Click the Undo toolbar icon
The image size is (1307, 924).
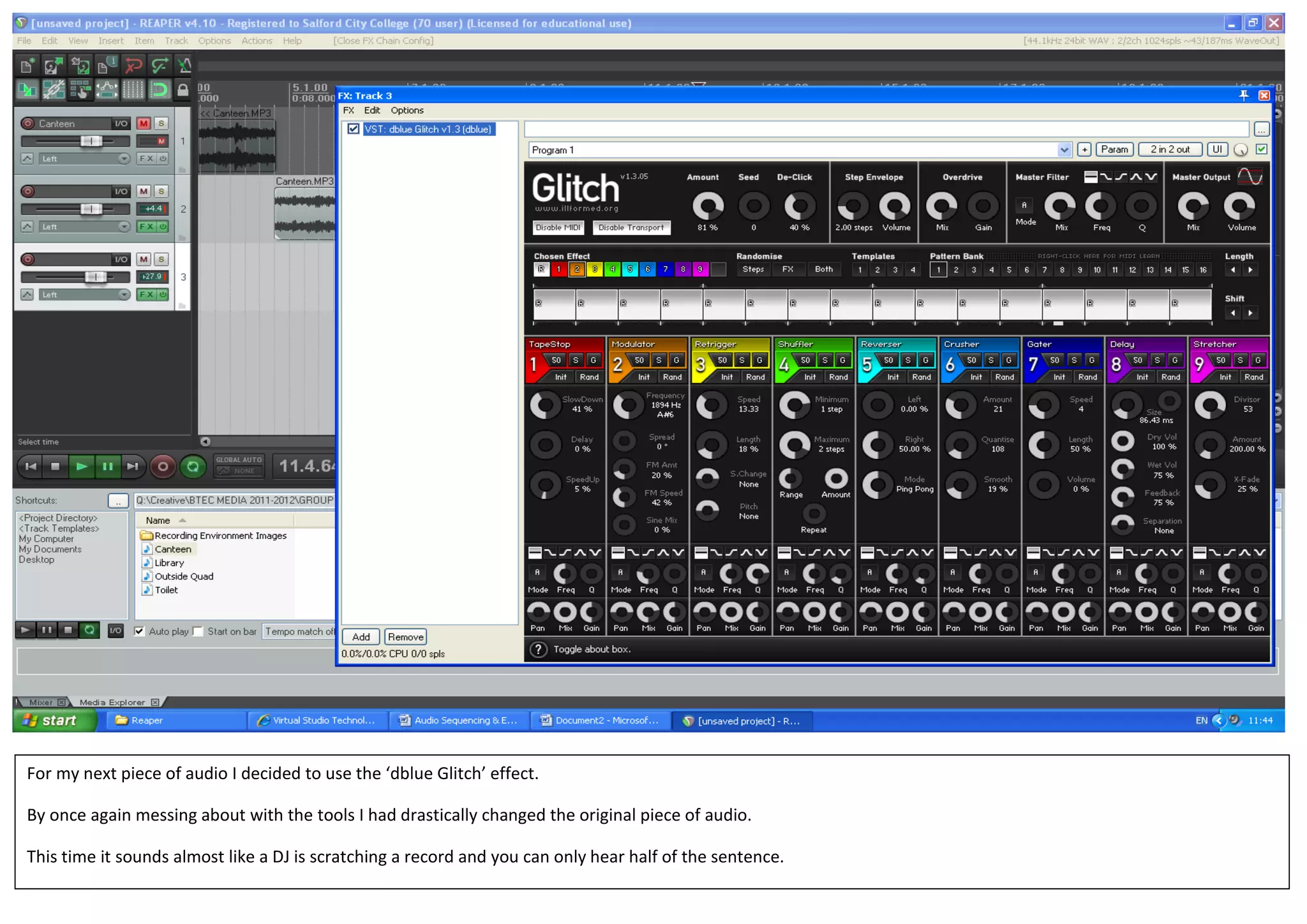(133, 66)
